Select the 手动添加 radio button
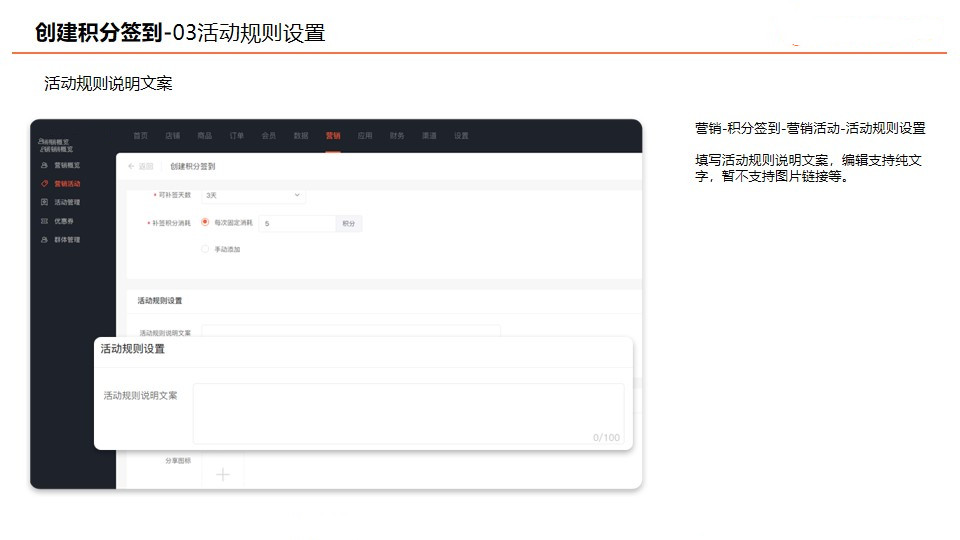This screenshot has height=540, width=960. 205,249
